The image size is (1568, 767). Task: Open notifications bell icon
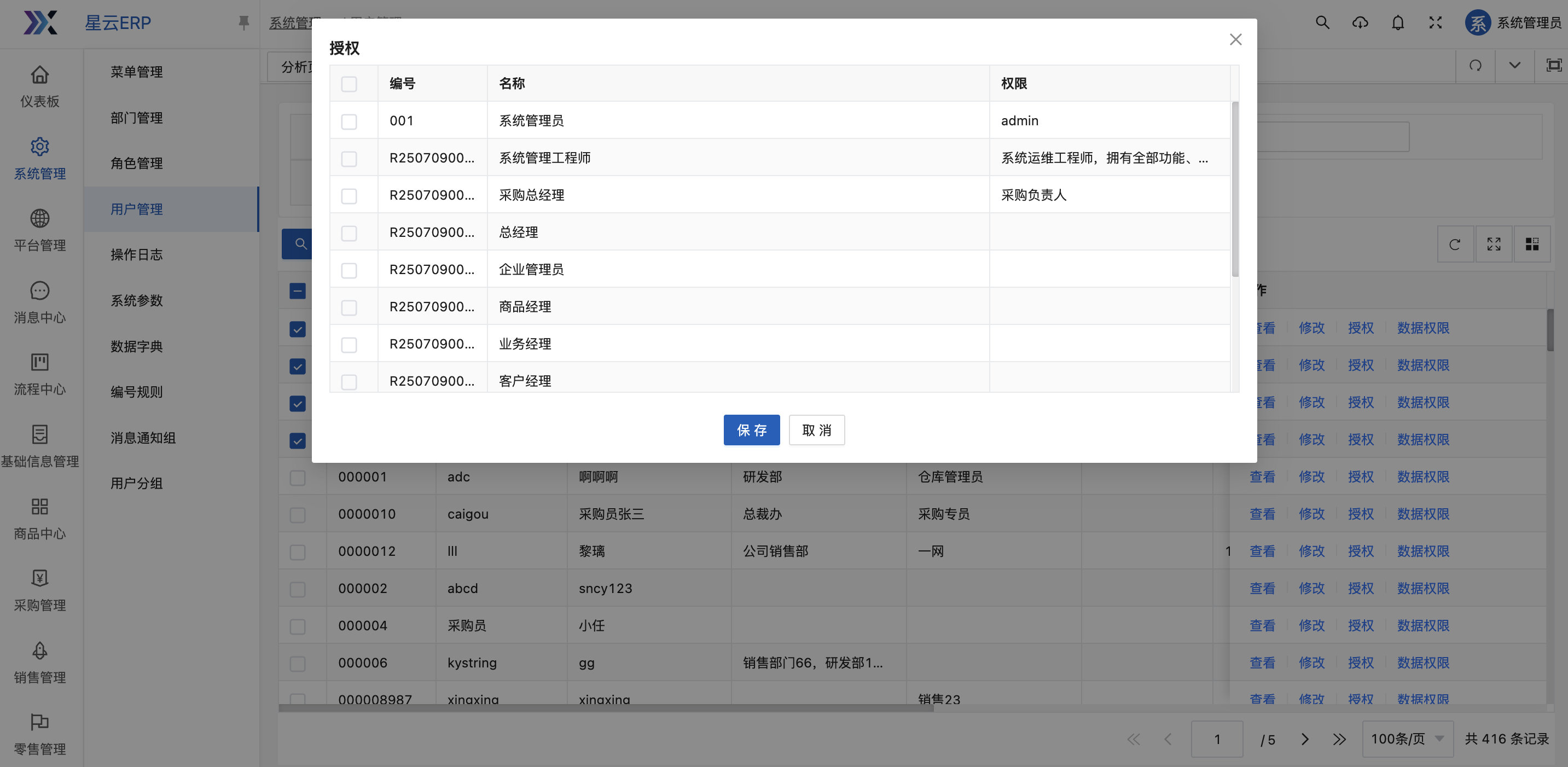pos(1397,22)
